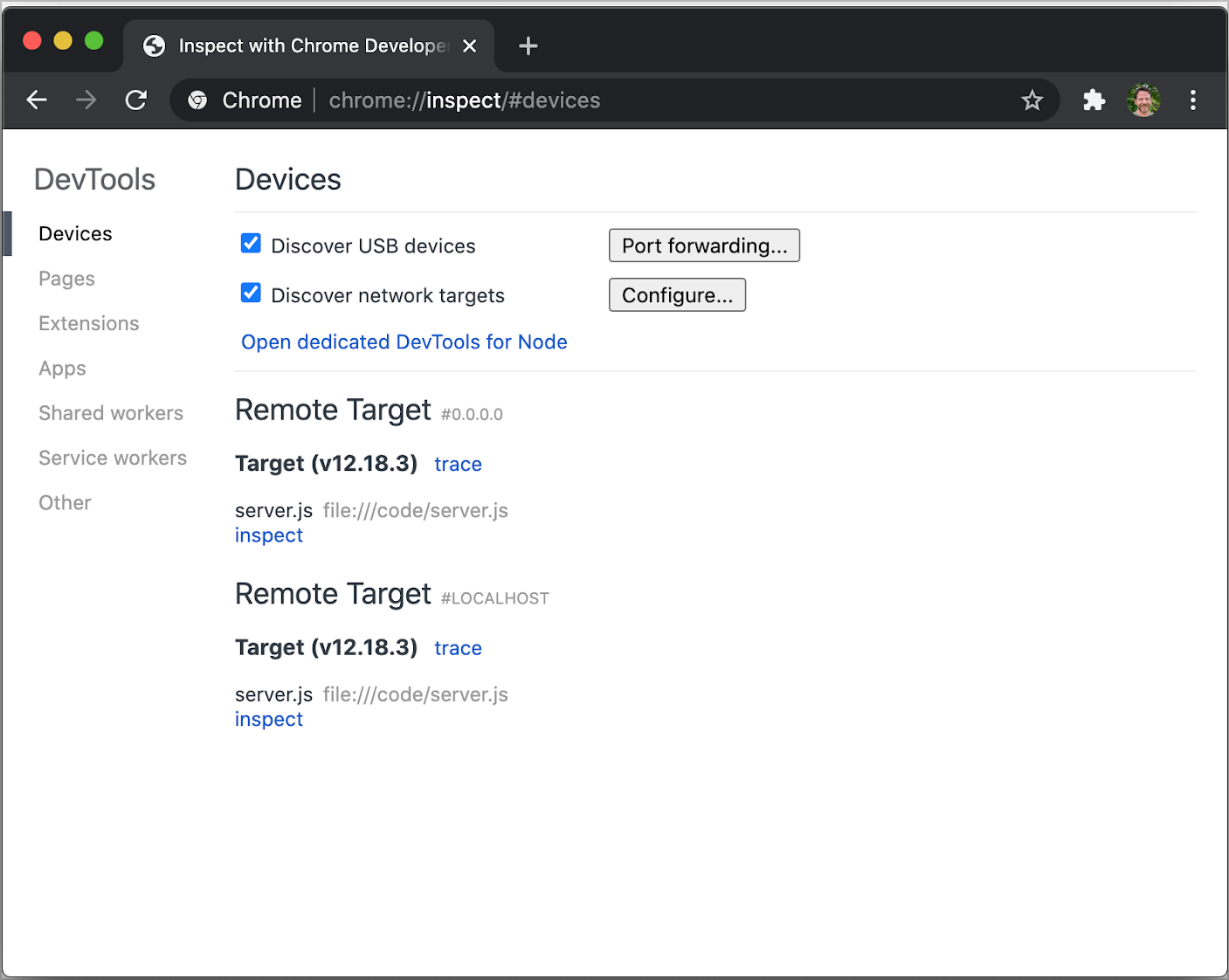
Task: Open Chrome's three-dot menu
Action: (x=1192, y=100)
